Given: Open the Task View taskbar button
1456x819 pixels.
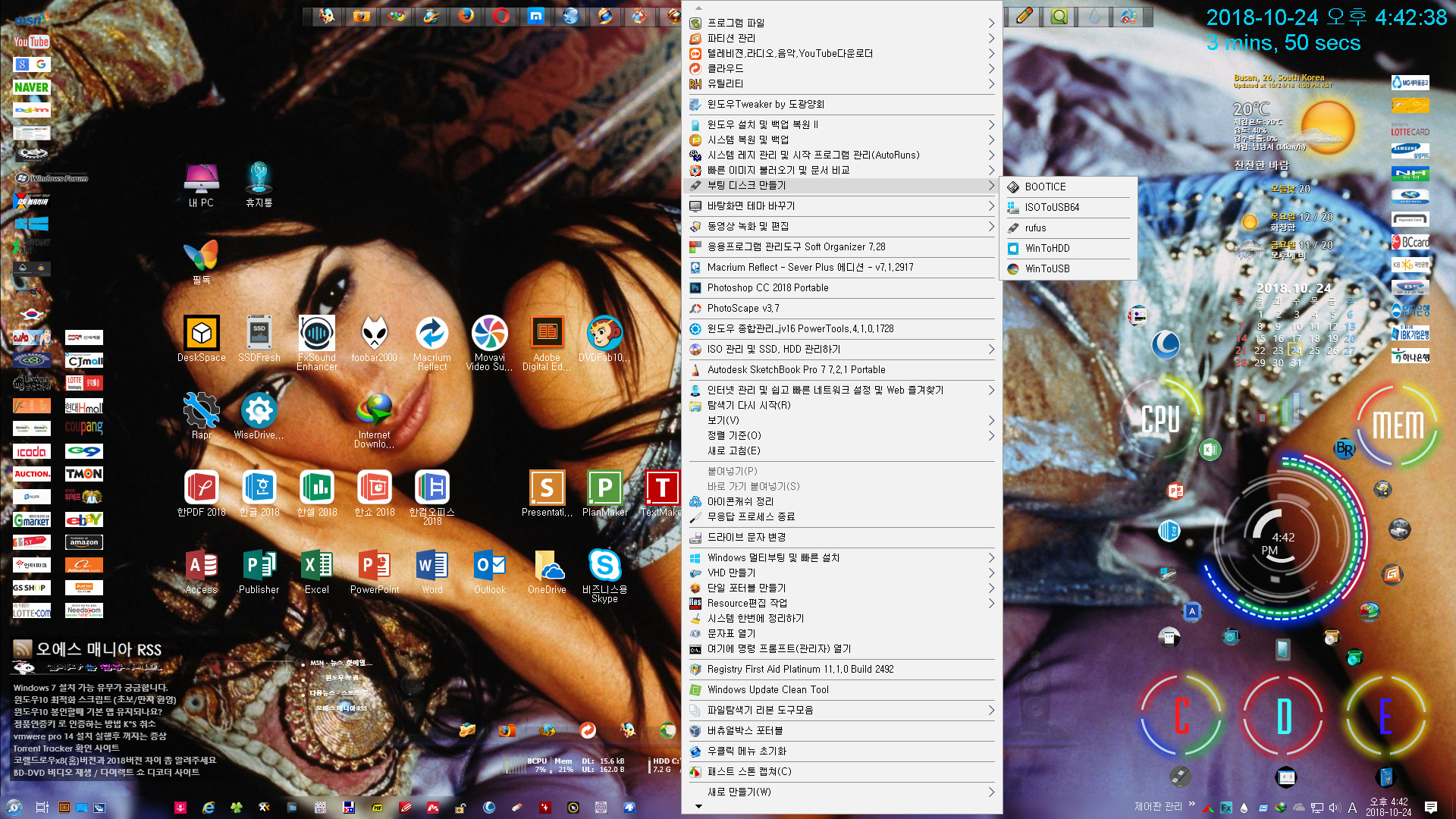Looking at the screenshot, I should pyautogui.click(x=42, y=807).
